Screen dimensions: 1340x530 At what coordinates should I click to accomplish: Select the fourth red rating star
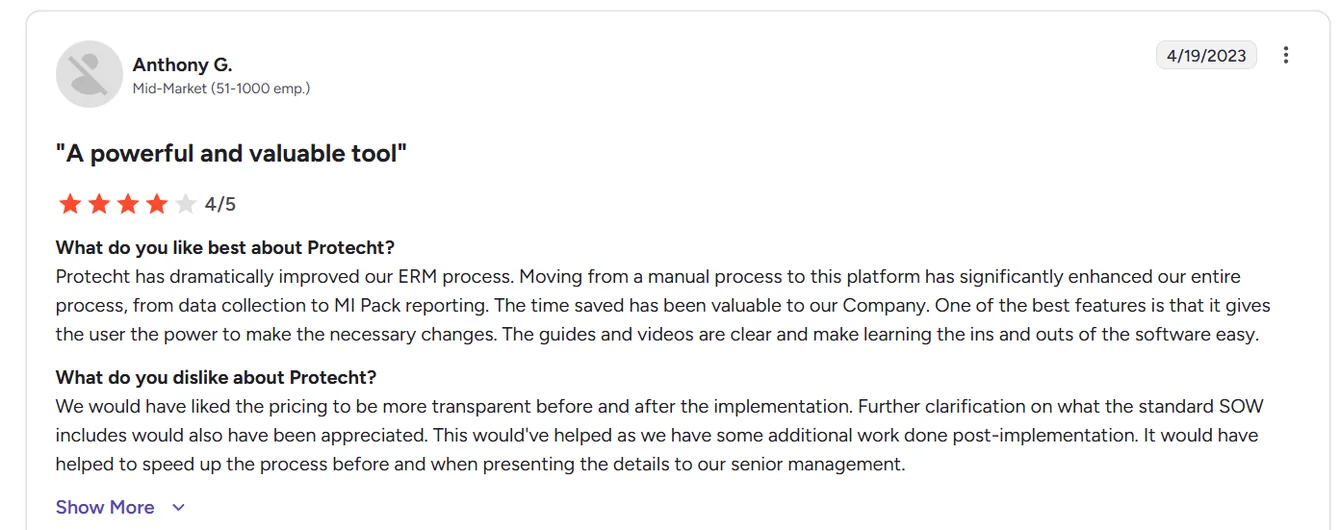157,204
